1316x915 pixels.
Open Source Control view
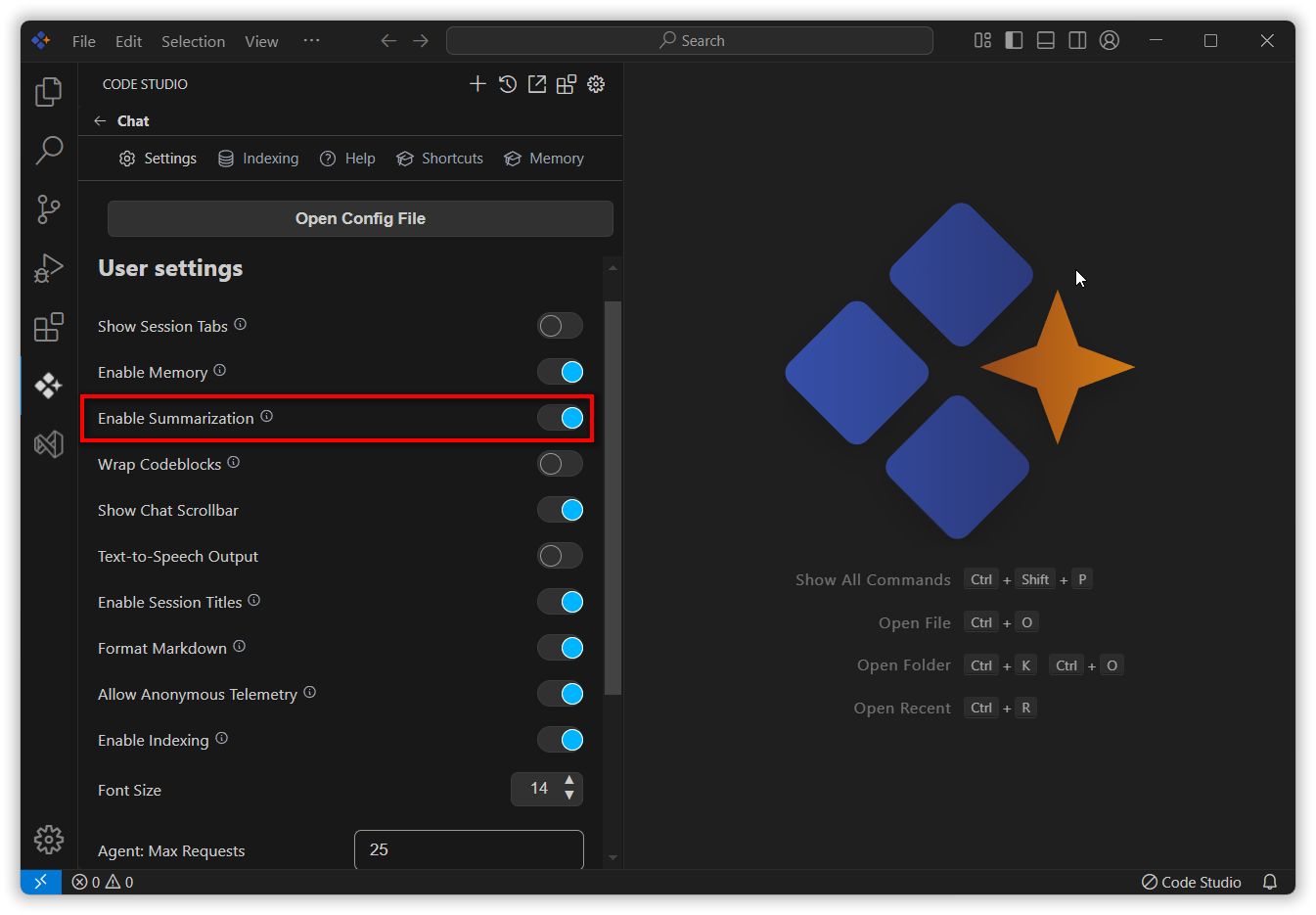pos(48,209)
